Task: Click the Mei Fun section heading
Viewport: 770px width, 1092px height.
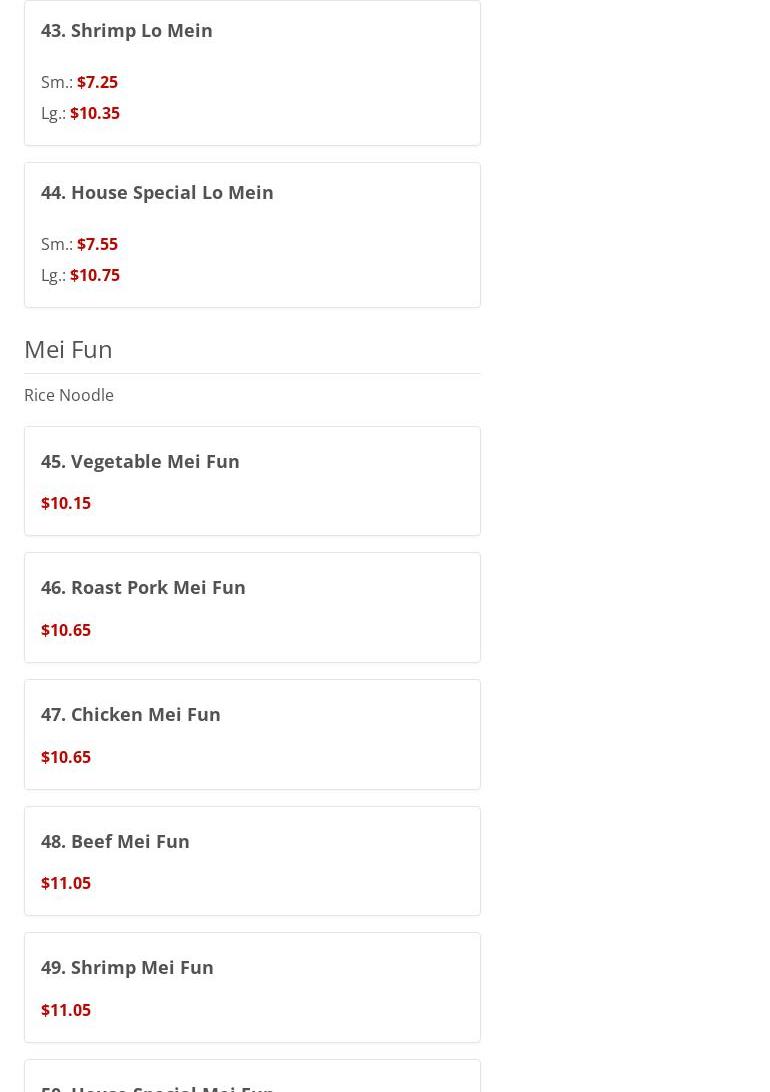Action: coord(68,348)
